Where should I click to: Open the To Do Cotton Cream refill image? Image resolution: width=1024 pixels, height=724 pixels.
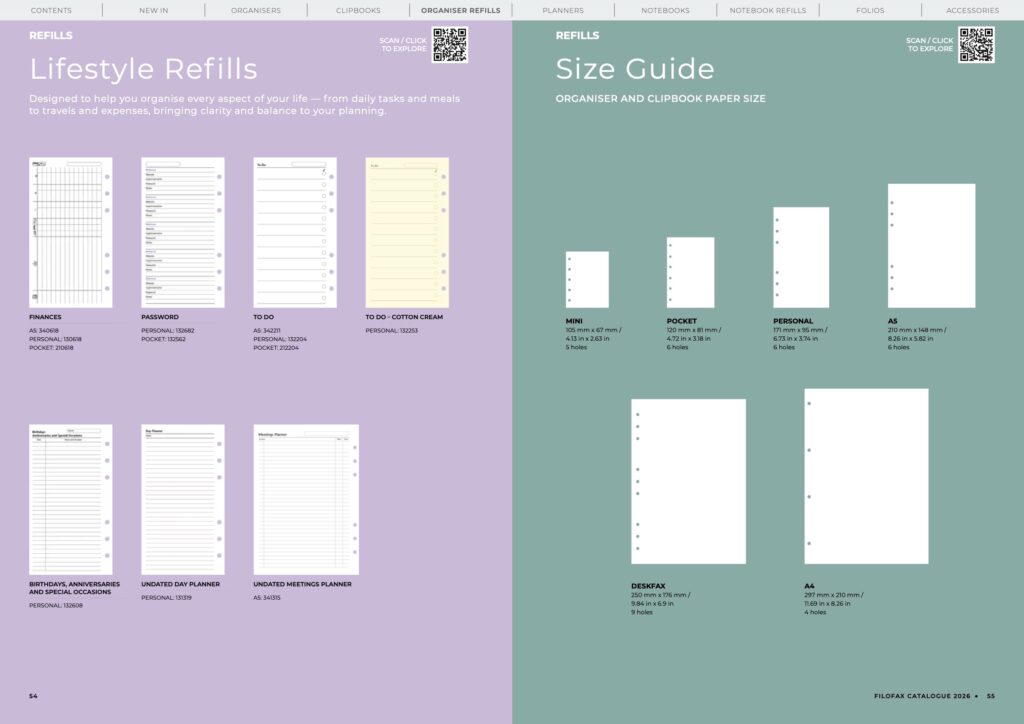407,232
